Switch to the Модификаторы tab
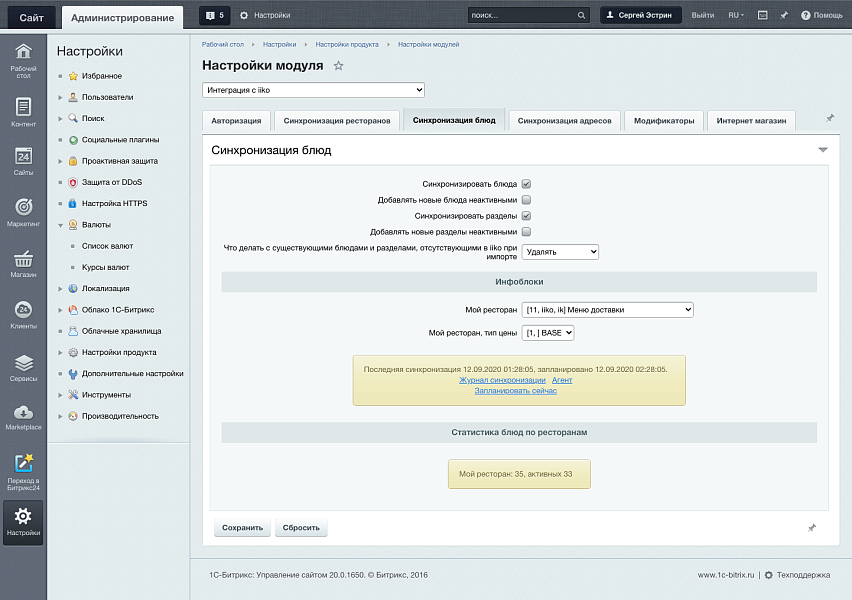852x600 pixels. coord(664,121)
